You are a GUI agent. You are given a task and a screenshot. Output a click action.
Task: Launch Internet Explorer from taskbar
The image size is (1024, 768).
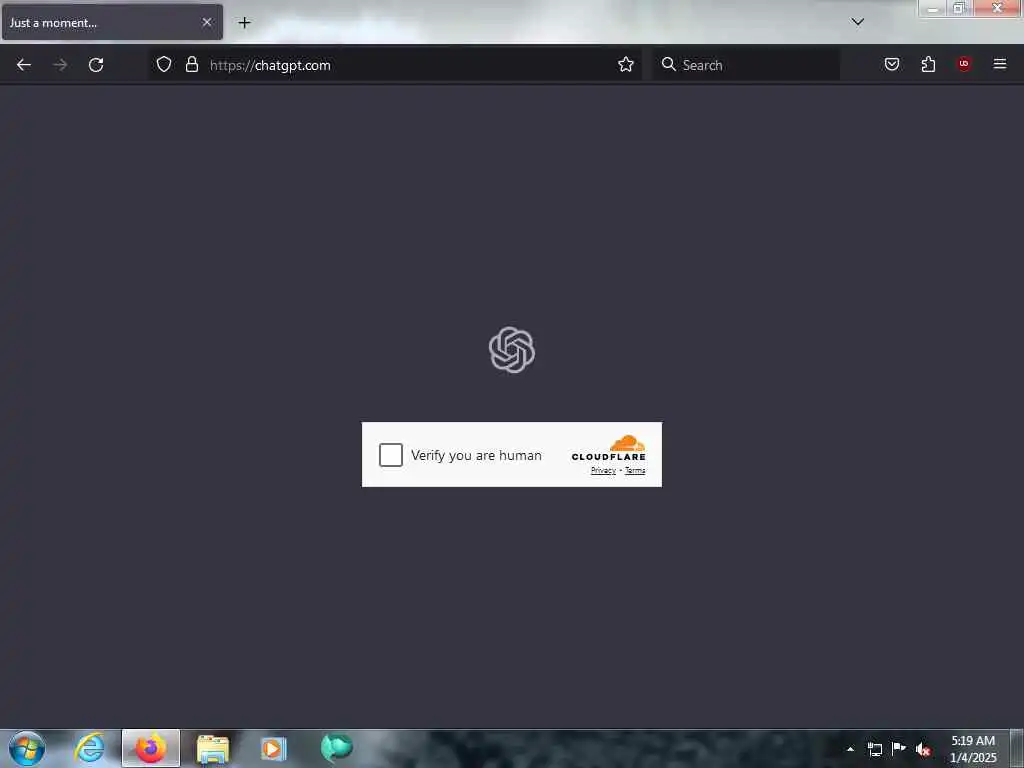coord(89,748)
